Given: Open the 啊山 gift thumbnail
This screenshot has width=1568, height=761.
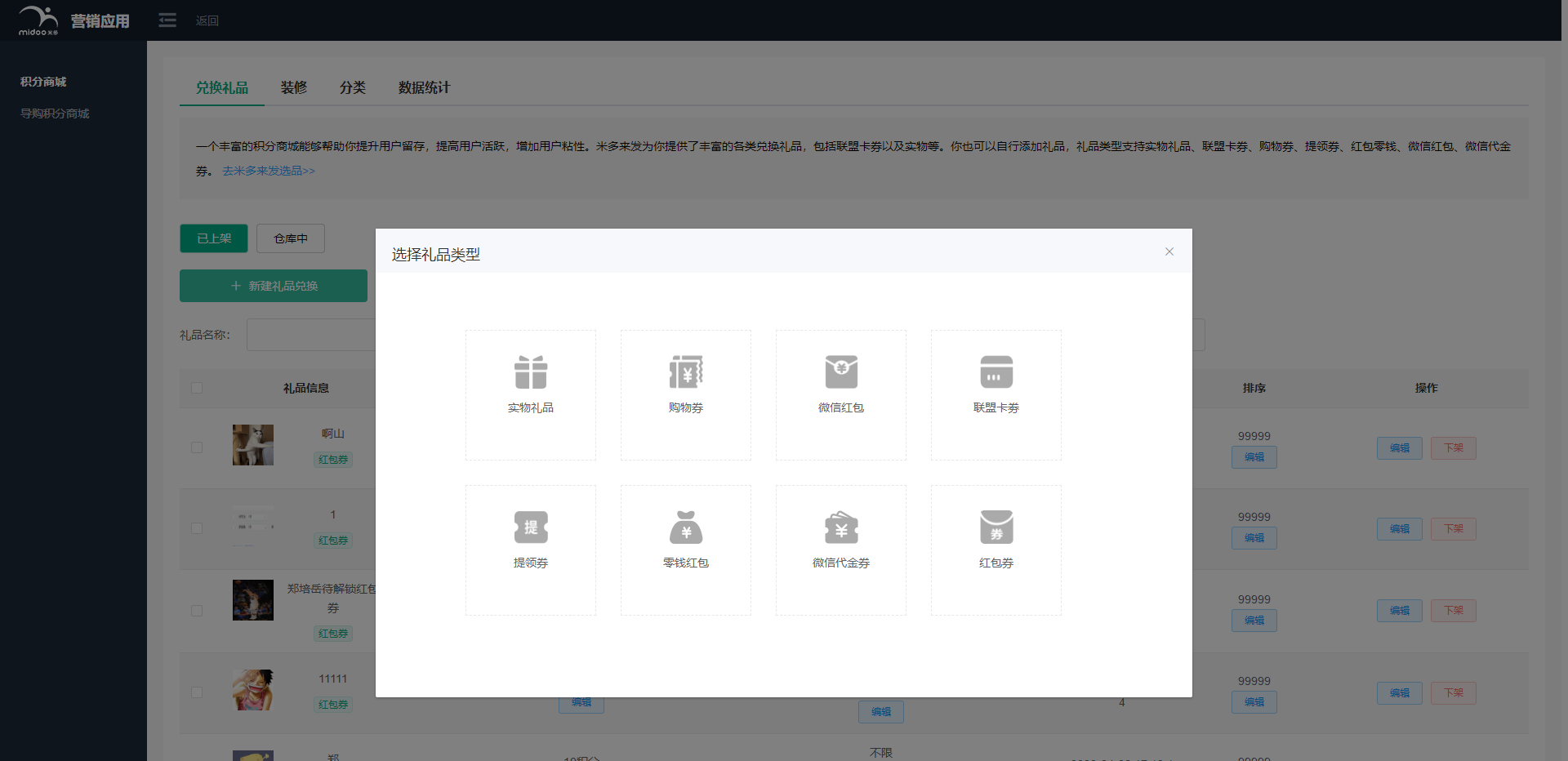Looking at the screenshot, I should pyautogui.click(x=253, y=445).
